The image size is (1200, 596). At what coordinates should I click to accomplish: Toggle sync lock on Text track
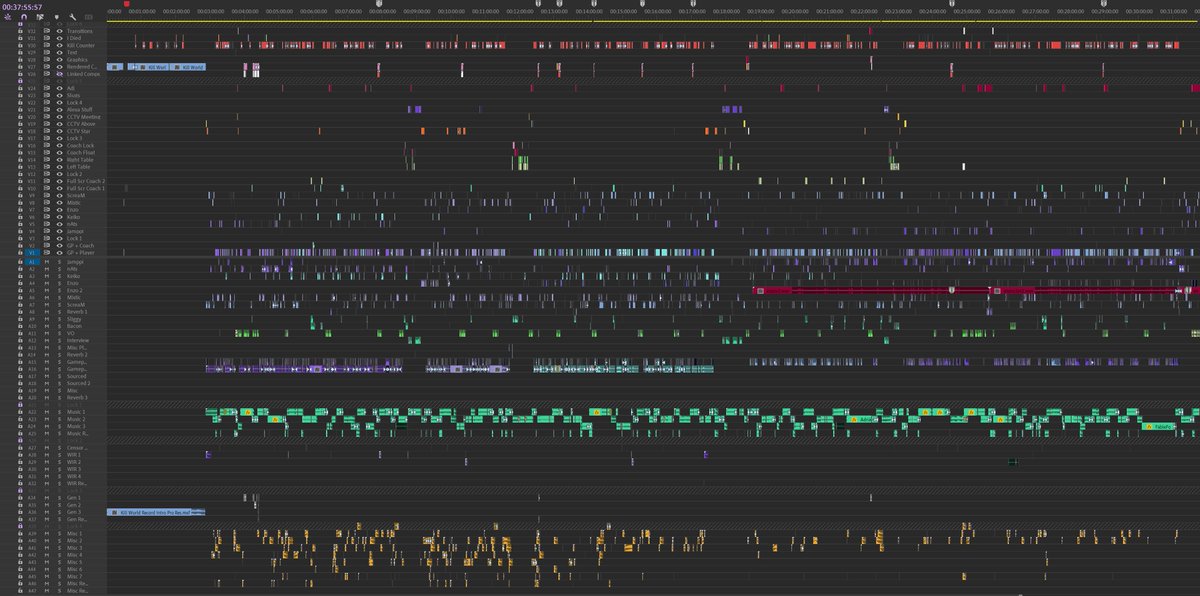(46, 52)
